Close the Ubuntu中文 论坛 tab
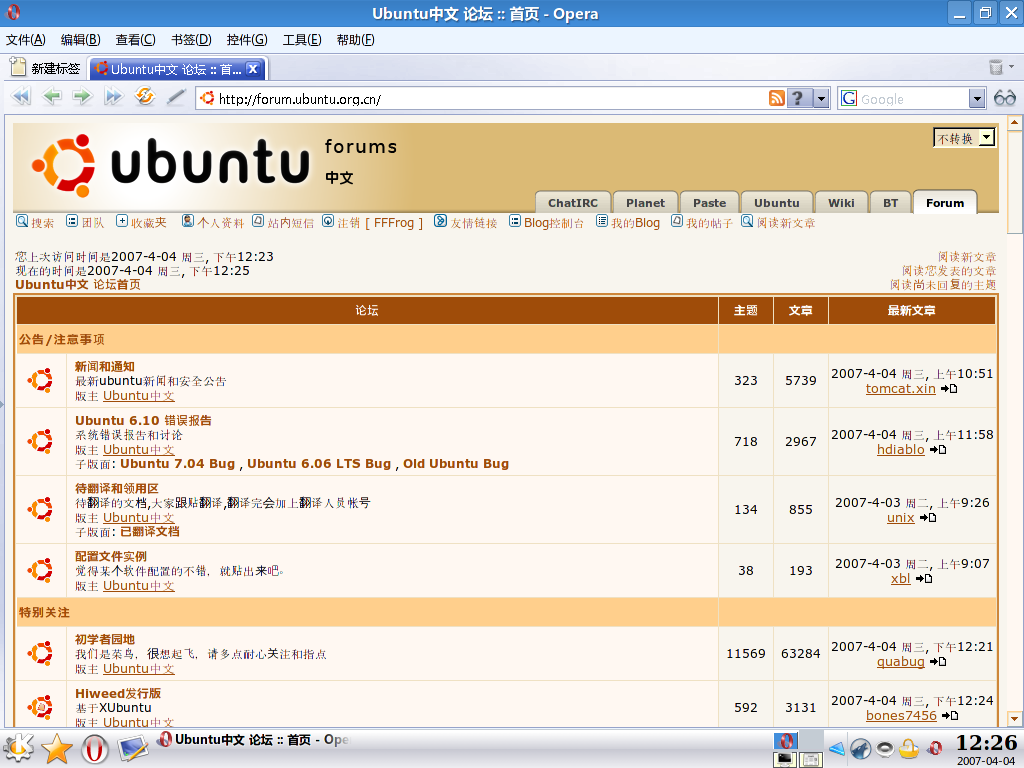The image size is (1024, 768). pyautogui.click(x=253, y=69)
